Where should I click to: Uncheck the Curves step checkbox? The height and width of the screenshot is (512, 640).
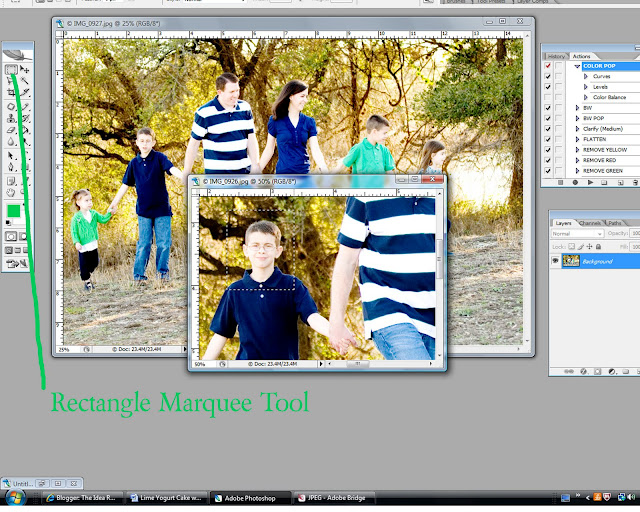(x=548, y=76)
